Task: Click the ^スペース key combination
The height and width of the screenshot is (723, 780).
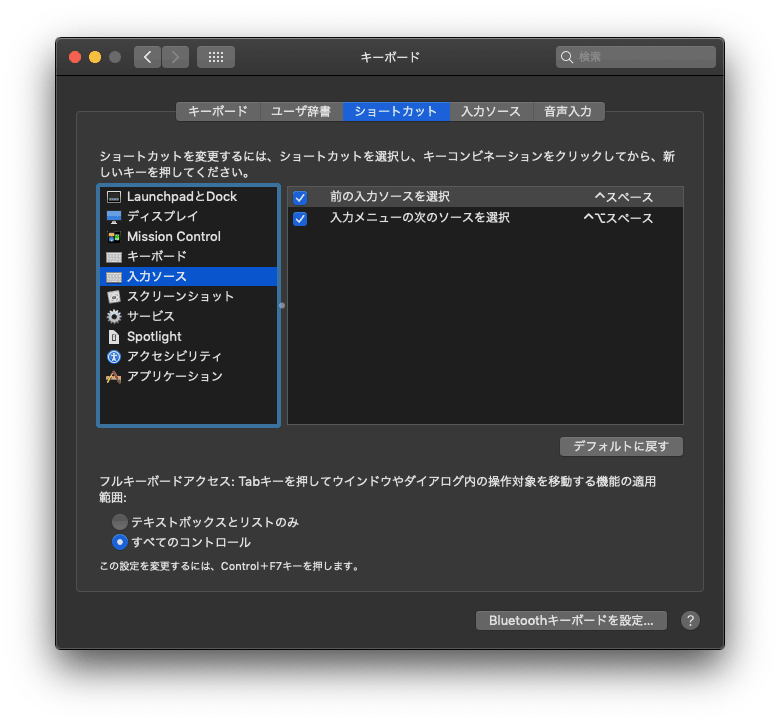Action: point(624,198)
